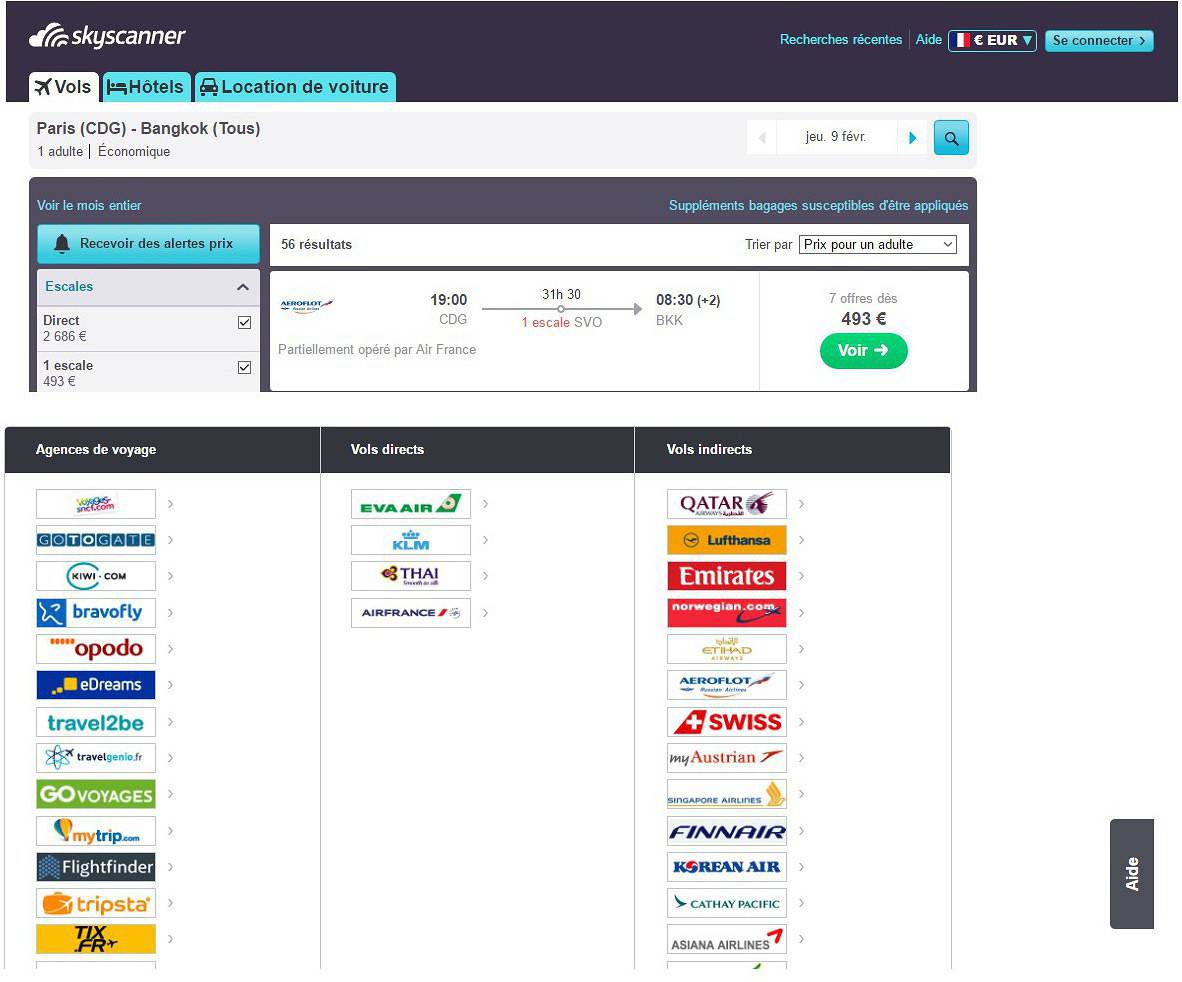
Task: Open the EUR currency selector
Action: tap(991, 40)
